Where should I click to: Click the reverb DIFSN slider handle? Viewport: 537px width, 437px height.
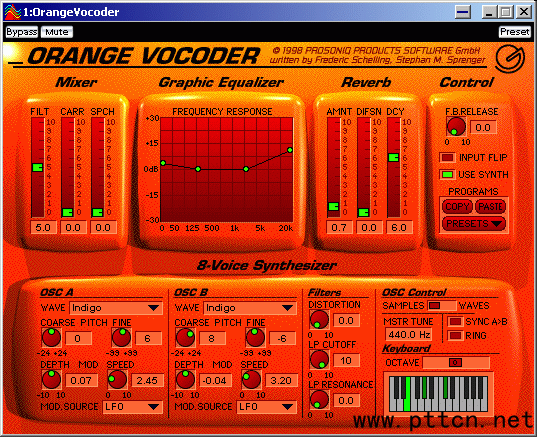coord(363,212)
